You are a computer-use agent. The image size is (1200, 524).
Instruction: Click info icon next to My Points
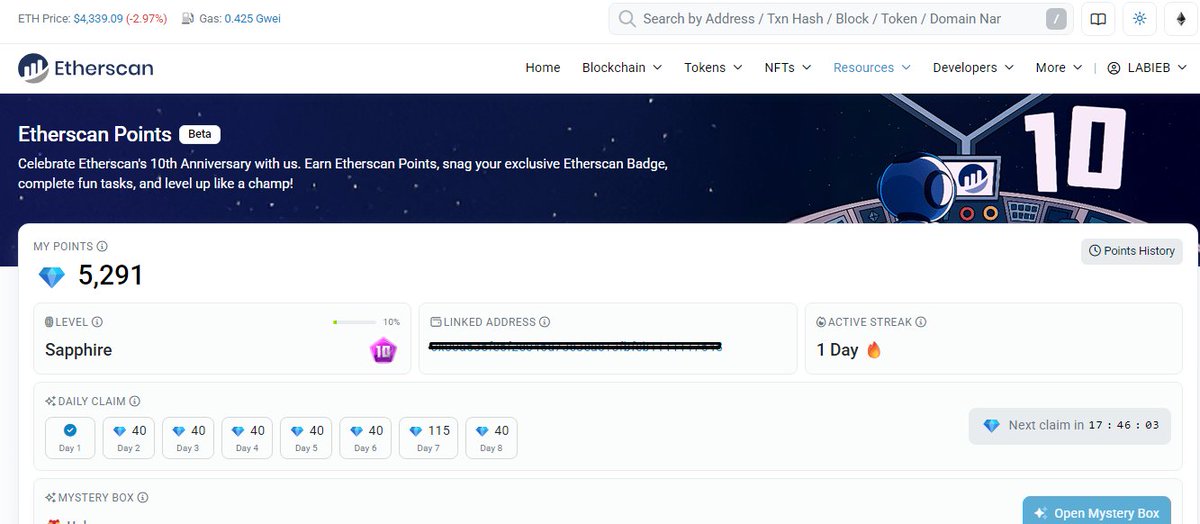tap(103, 246)
